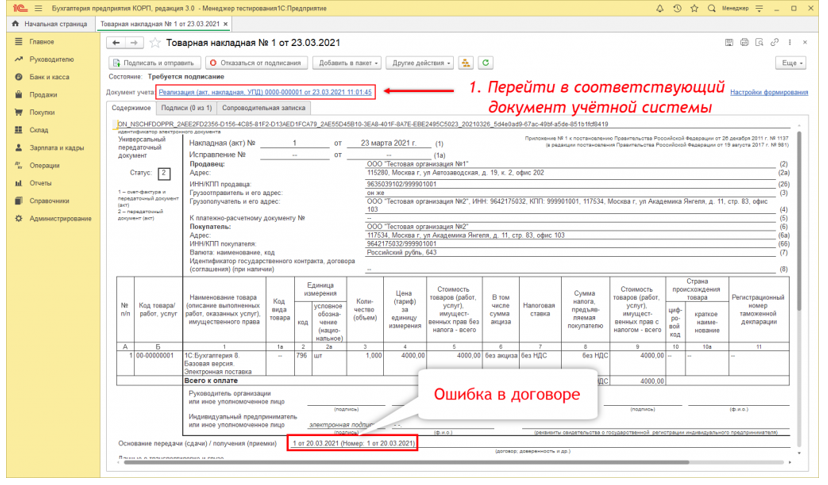Go back with the left arrow
Viewport: 828px width, 485px height.
click(116, 43)
